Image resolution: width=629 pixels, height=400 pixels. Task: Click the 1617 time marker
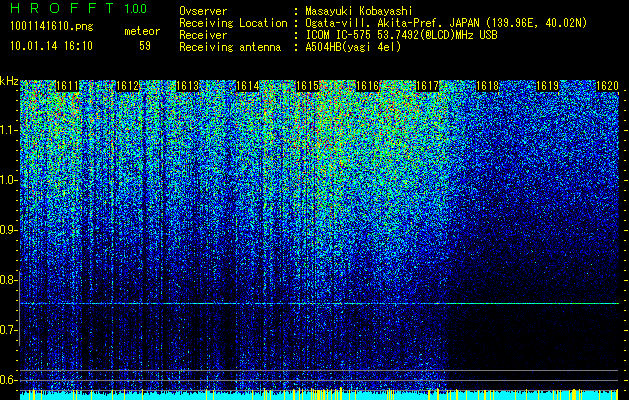tap(428, 86)
